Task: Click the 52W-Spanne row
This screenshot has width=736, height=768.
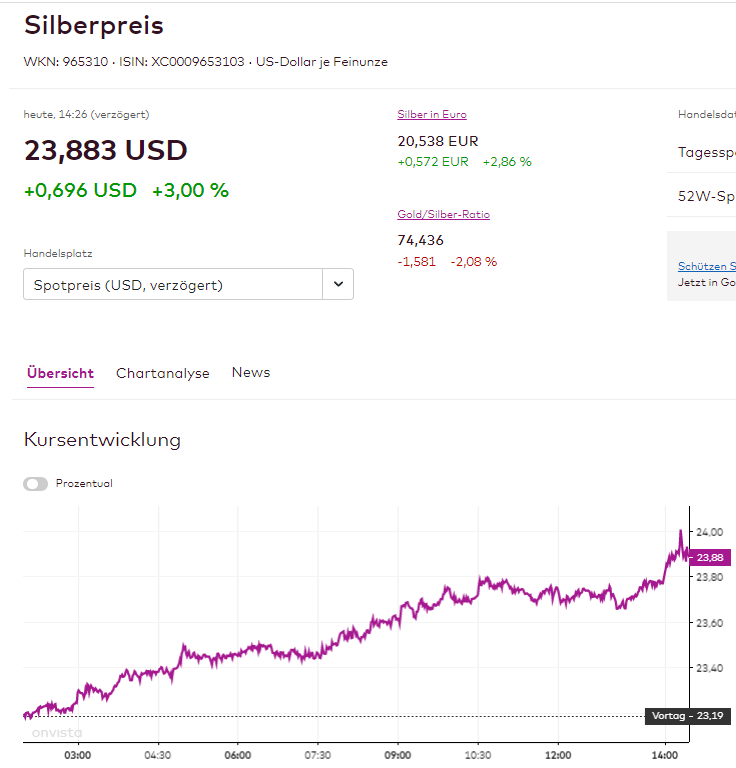Action: (706, 197)
